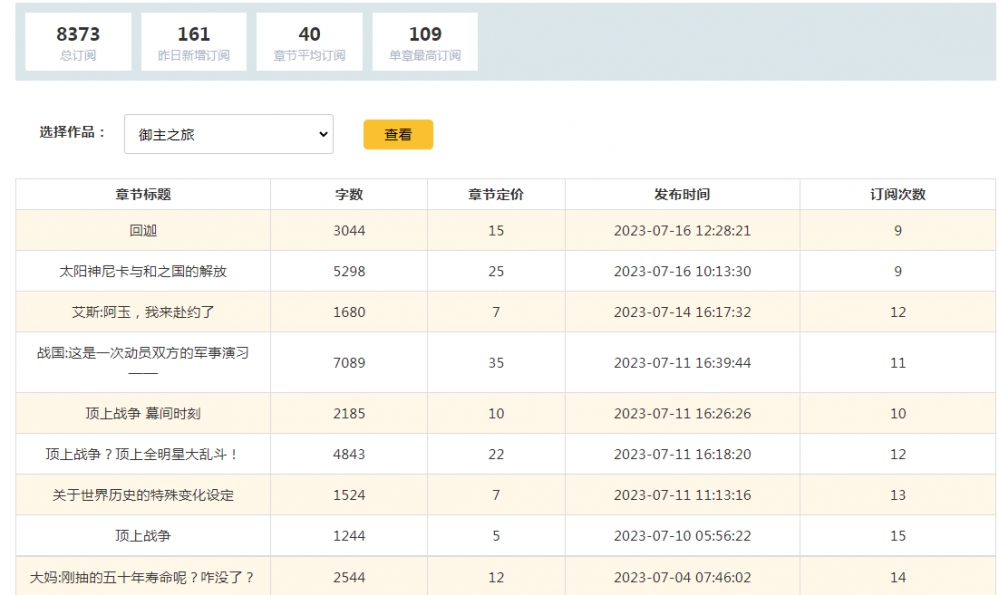Click the 订阅次数 column header

[x=897, y=194]
